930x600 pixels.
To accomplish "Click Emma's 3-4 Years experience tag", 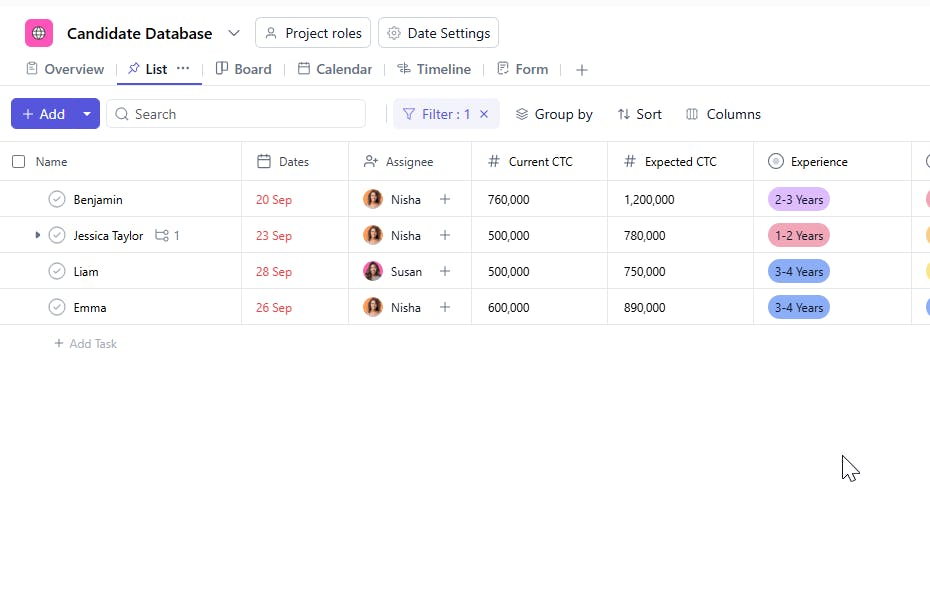I will point(798,308).
